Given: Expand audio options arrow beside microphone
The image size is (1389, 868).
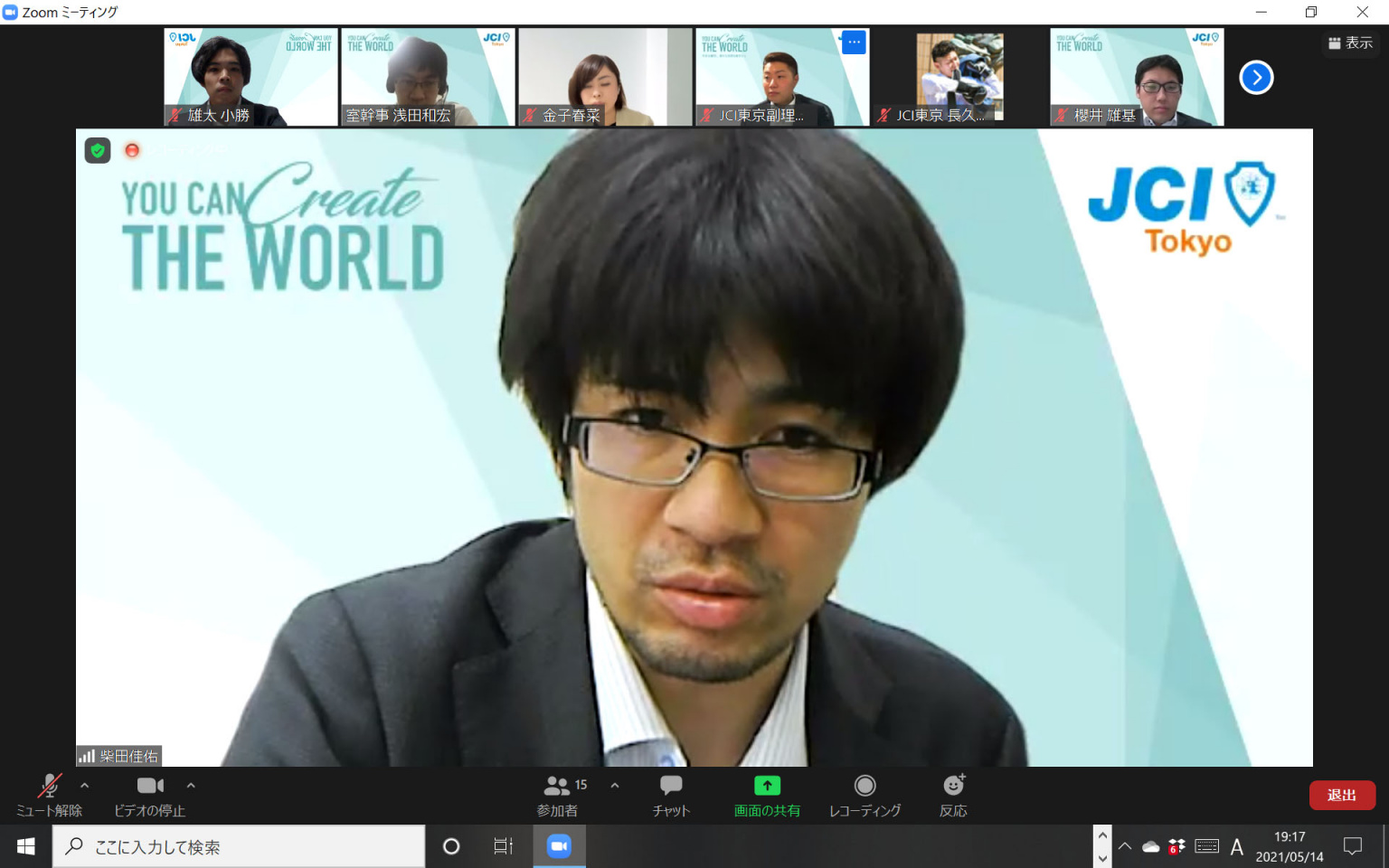Looking at the screenshot, I should 85,786.
